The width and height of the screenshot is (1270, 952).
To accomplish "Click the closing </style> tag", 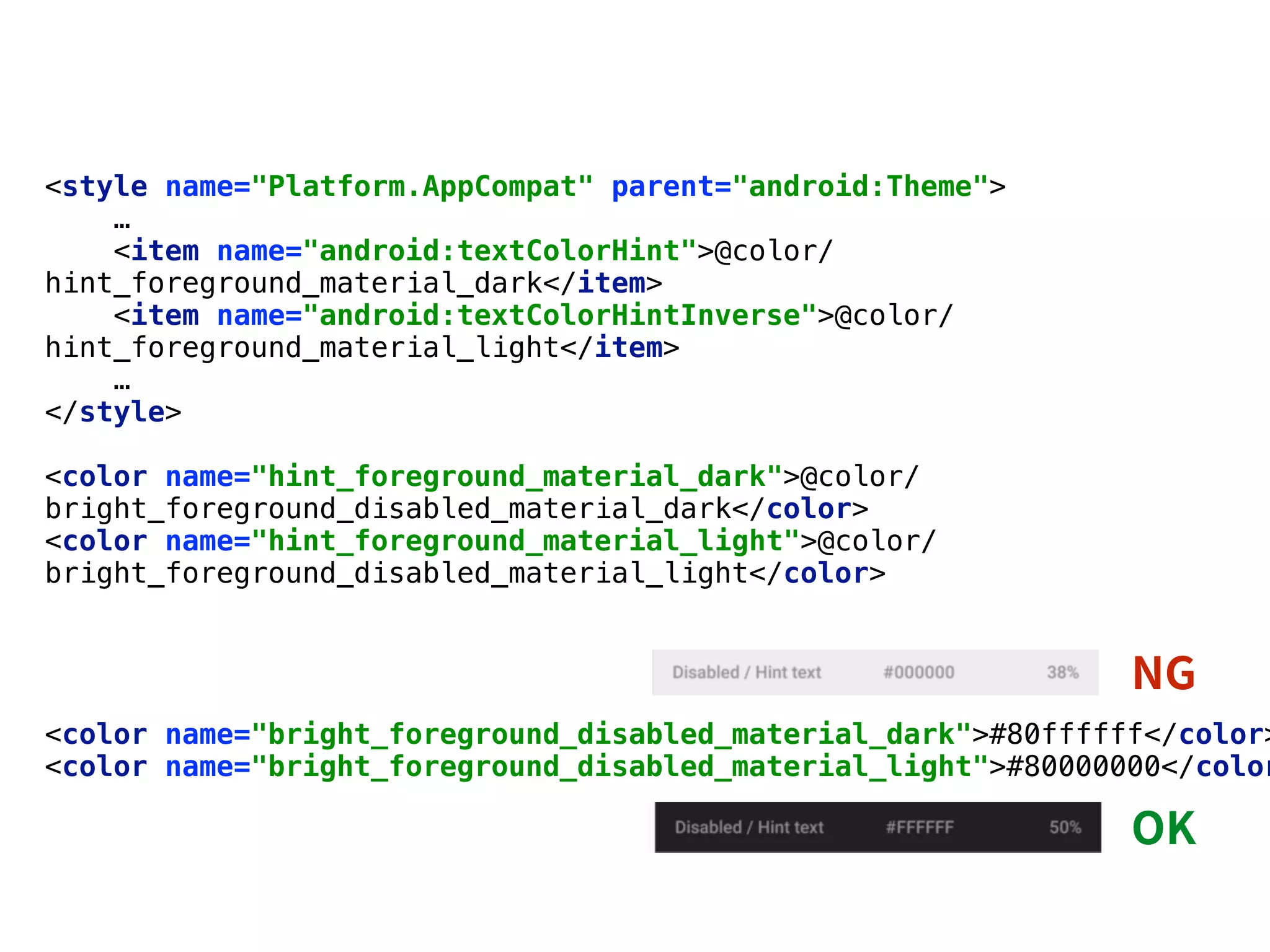I will point(113,413).
